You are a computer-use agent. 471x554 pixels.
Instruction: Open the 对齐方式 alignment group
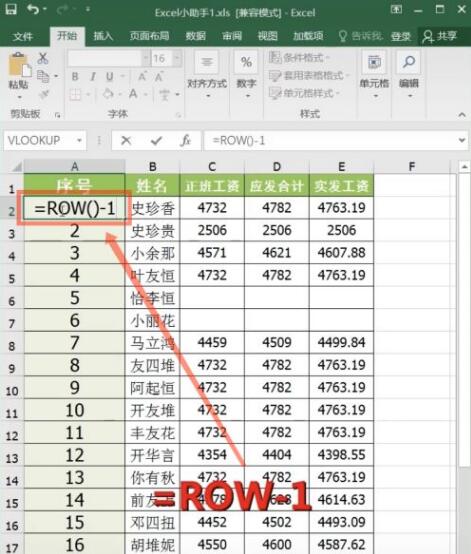[207, 75]
